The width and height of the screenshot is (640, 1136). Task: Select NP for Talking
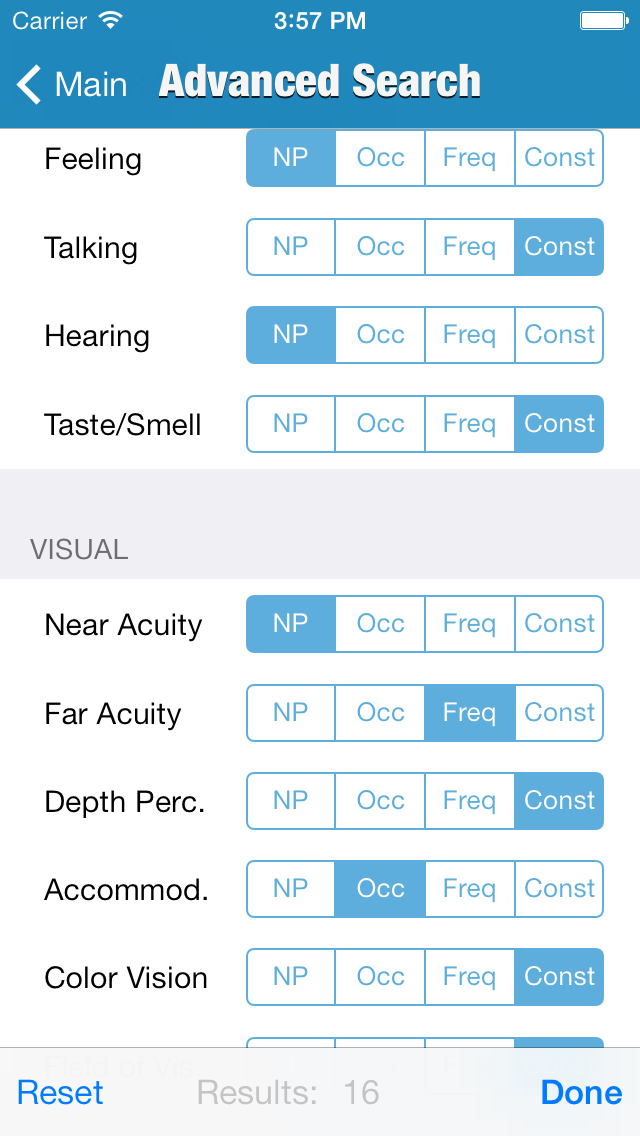pyautogui.click(x=291, y=247)
